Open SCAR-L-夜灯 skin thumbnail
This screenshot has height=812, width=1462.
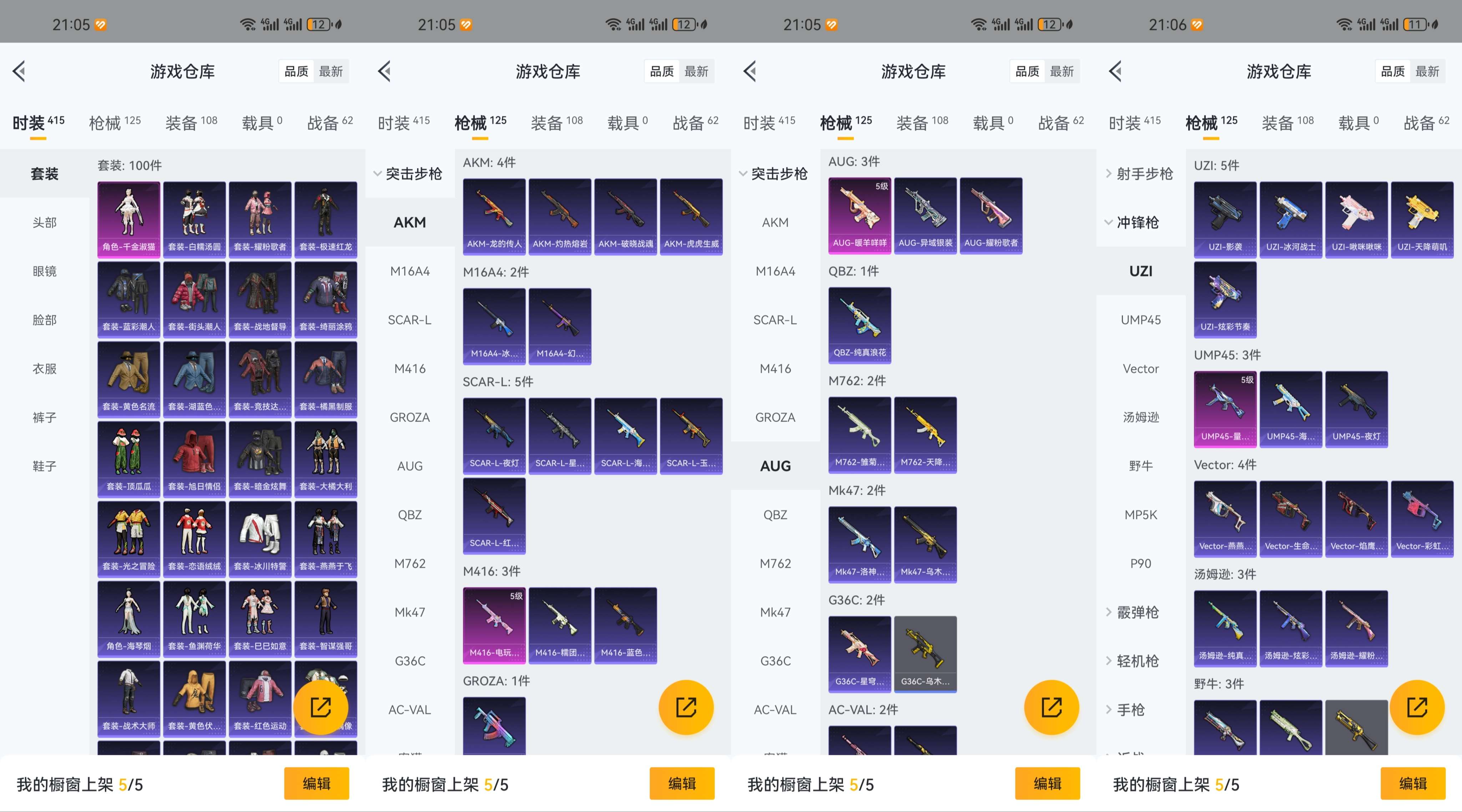point(494,436)
